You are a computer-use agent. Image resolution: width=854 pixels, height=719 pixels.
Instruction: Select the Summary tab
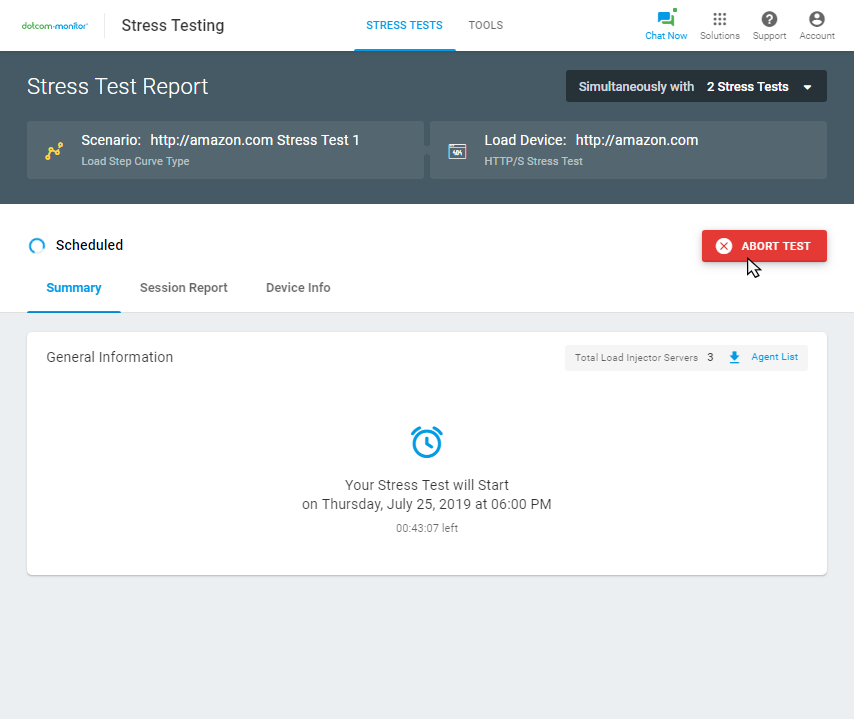[74, 288]
